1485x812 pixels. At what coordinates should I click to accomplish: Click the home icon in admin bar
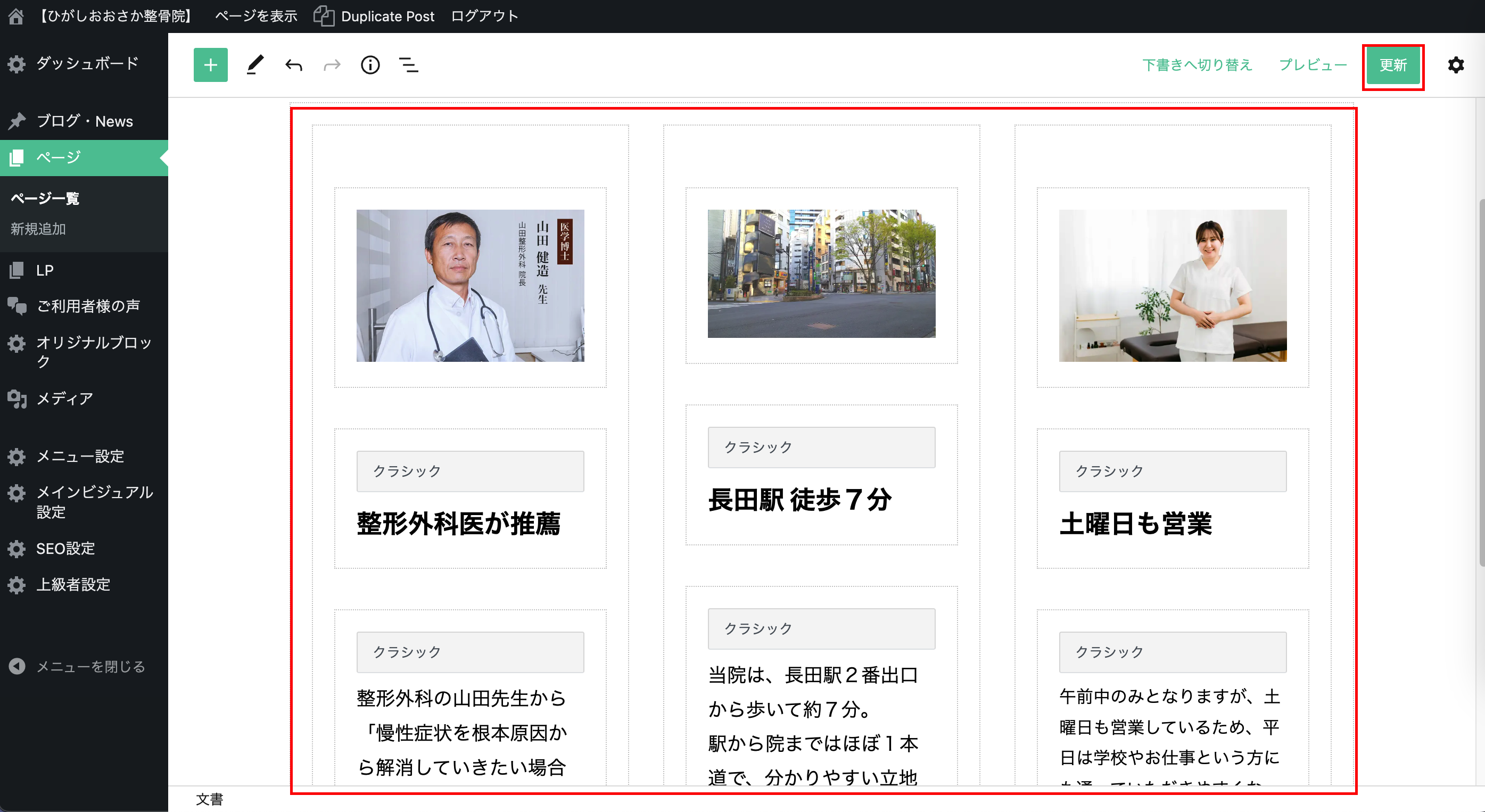click(x=16, y=16)
